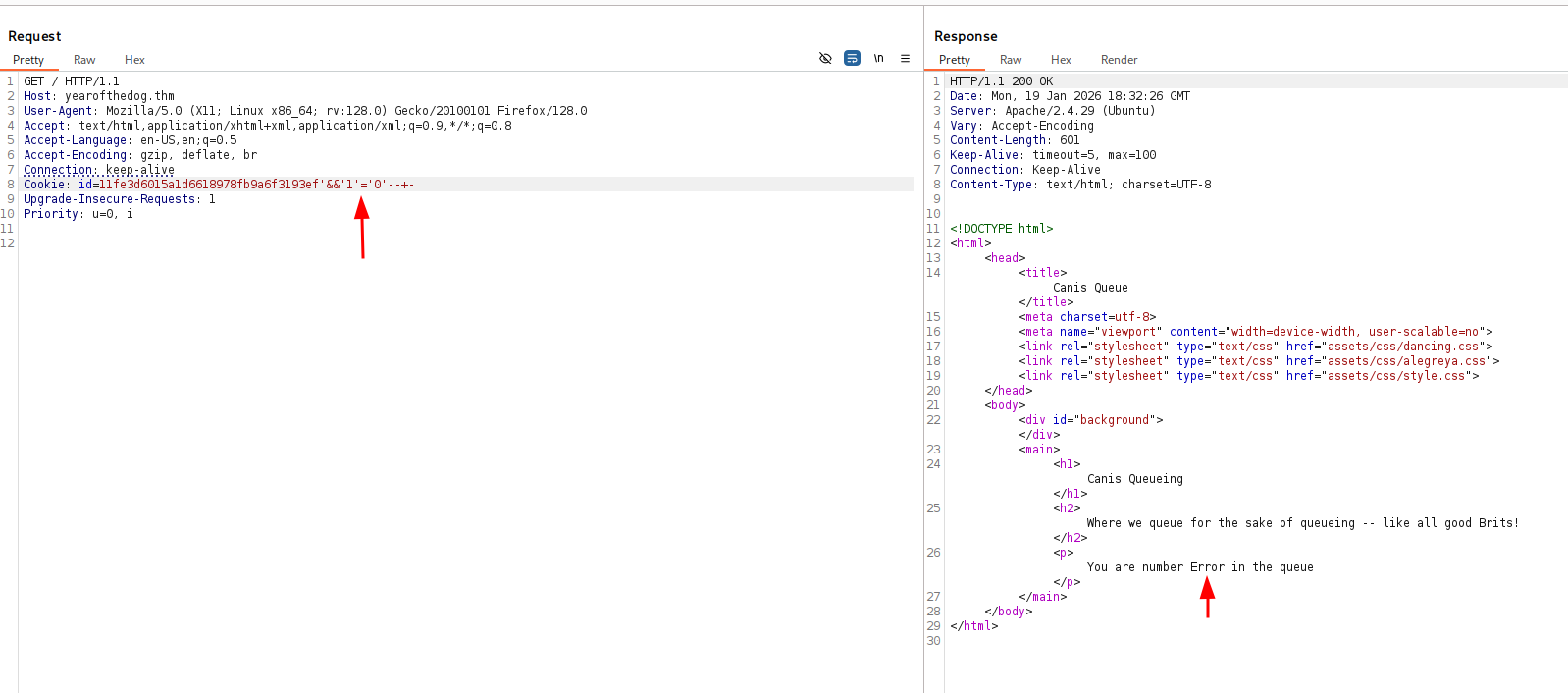
Task: Click the HTTP/1.1 200 OK status line
Action: coord(1001,81)
